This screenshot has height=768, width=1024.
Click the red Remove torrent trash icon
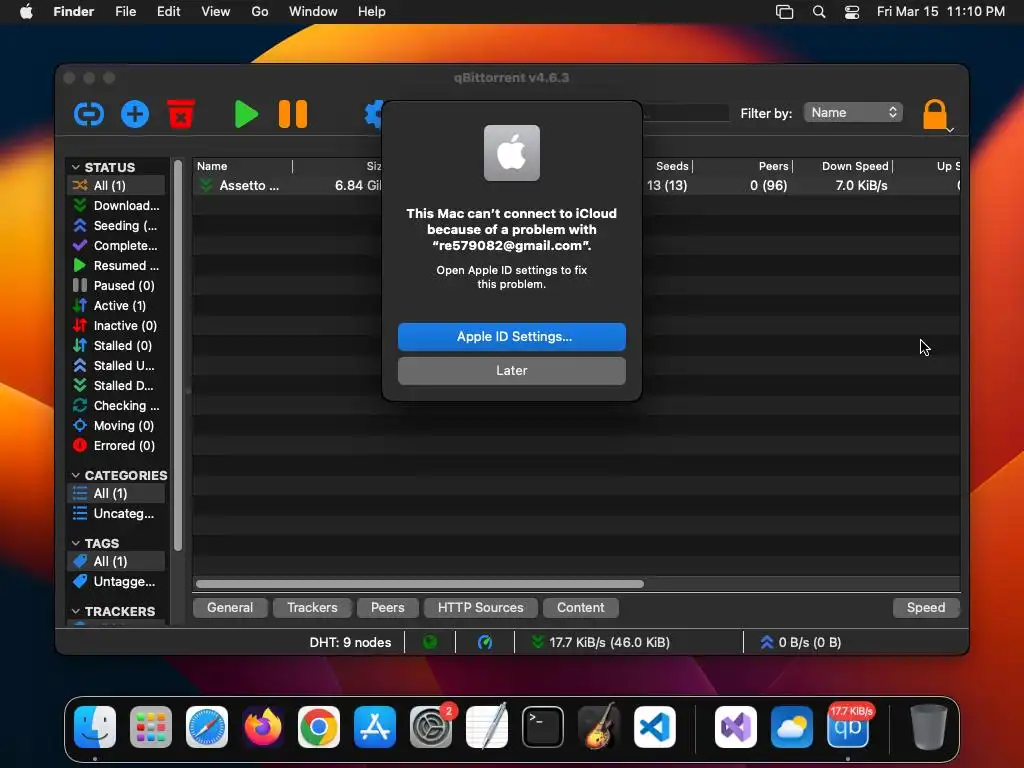tap(181, 114)
